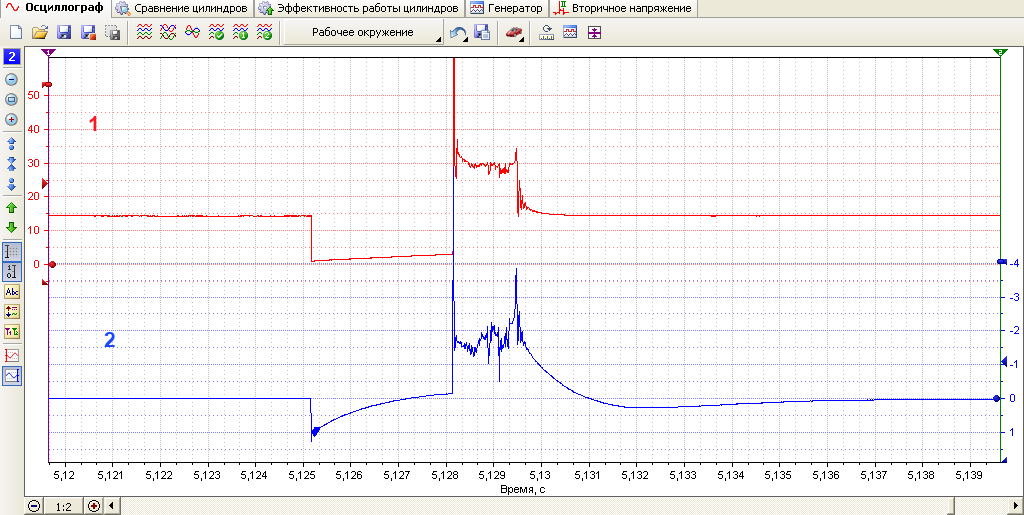Click the red channel label 1

(93, 124)
